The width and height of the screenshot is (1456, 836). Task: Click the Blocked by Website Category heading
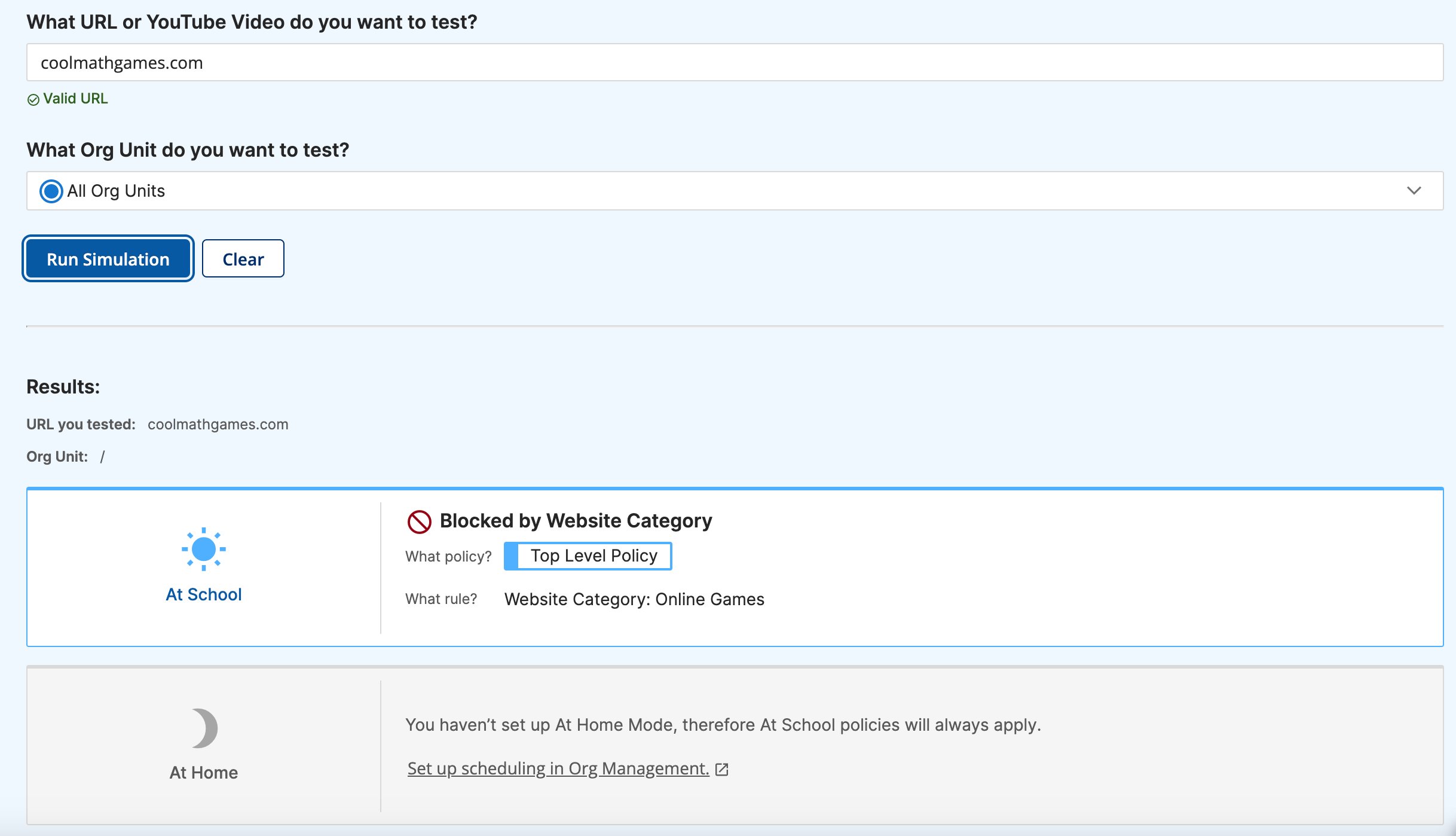pos(576,521)
